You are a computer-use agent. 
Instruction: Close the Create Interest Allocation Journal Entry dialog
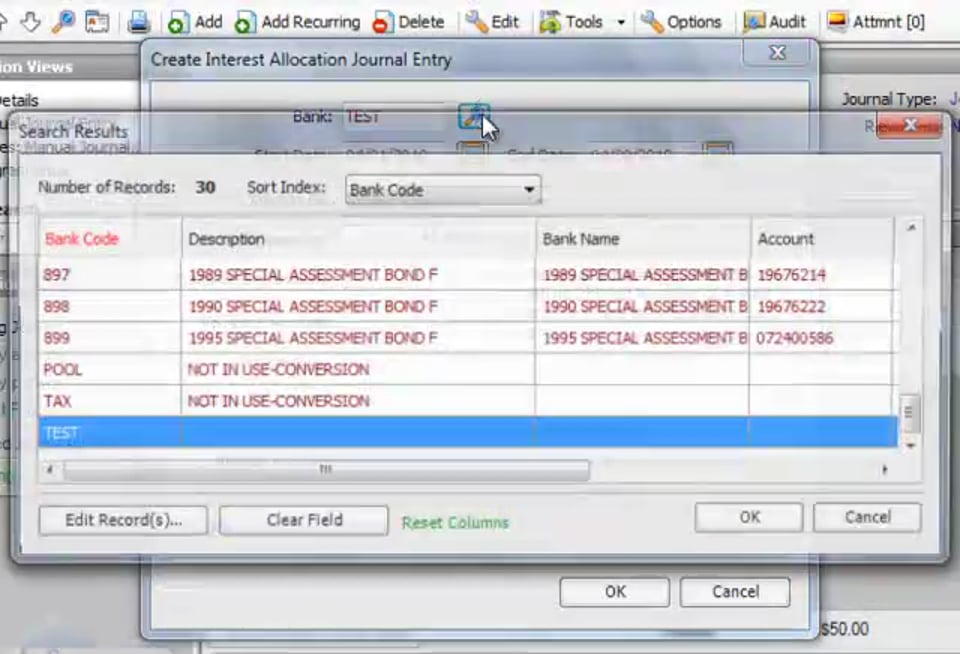[778, 53]
